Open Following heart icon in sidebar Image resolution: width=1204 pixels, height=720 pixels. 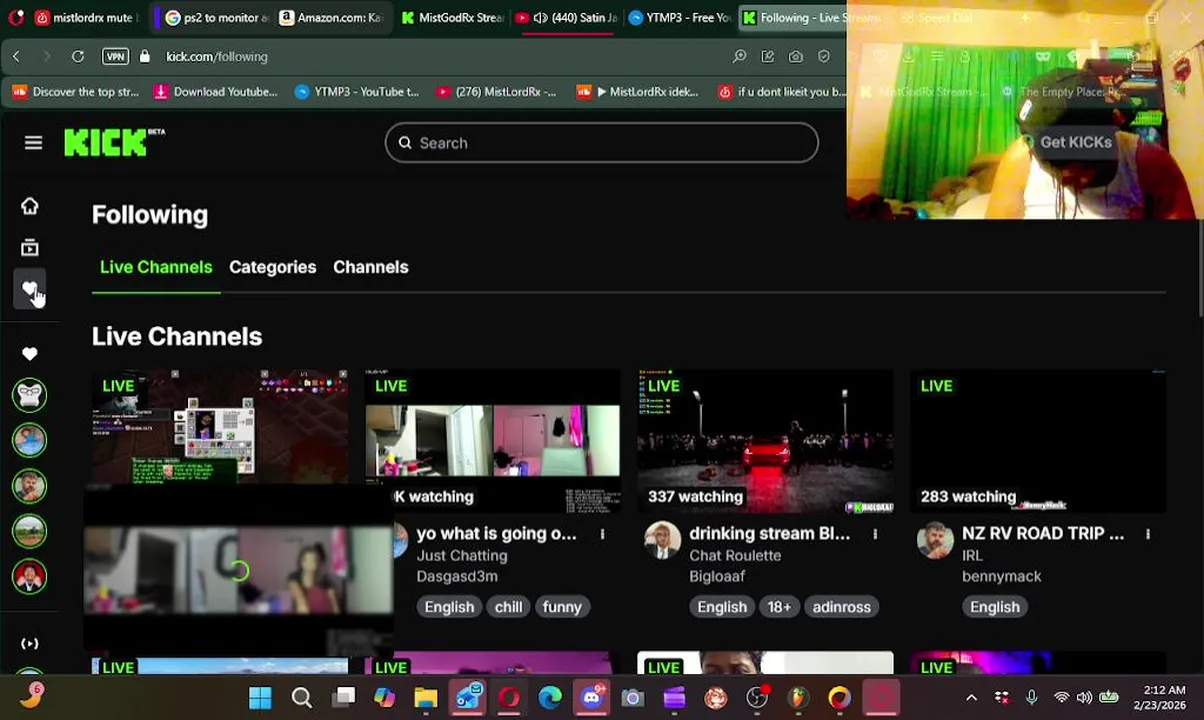(x=29, y=290)
